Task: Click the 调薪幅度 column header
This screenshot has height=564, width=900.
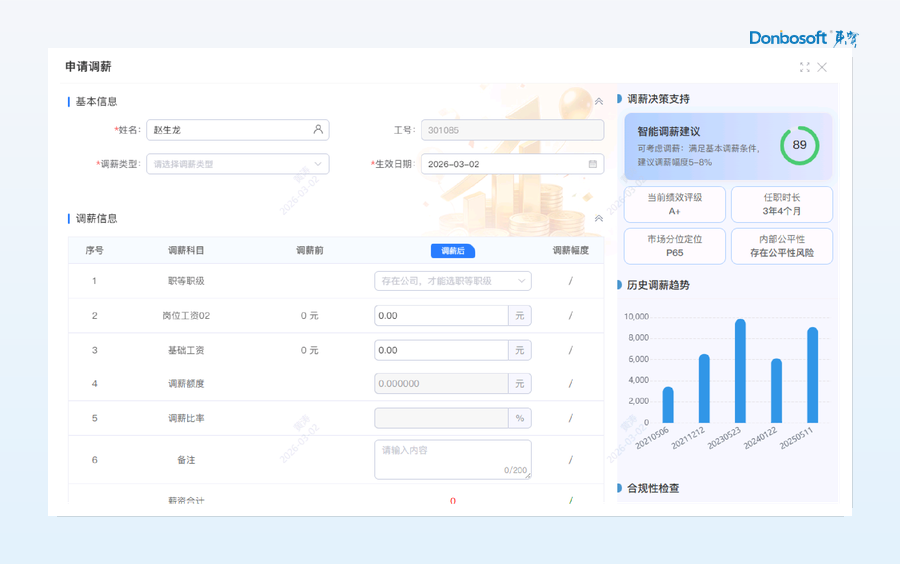Action: (x=571, y=250)
